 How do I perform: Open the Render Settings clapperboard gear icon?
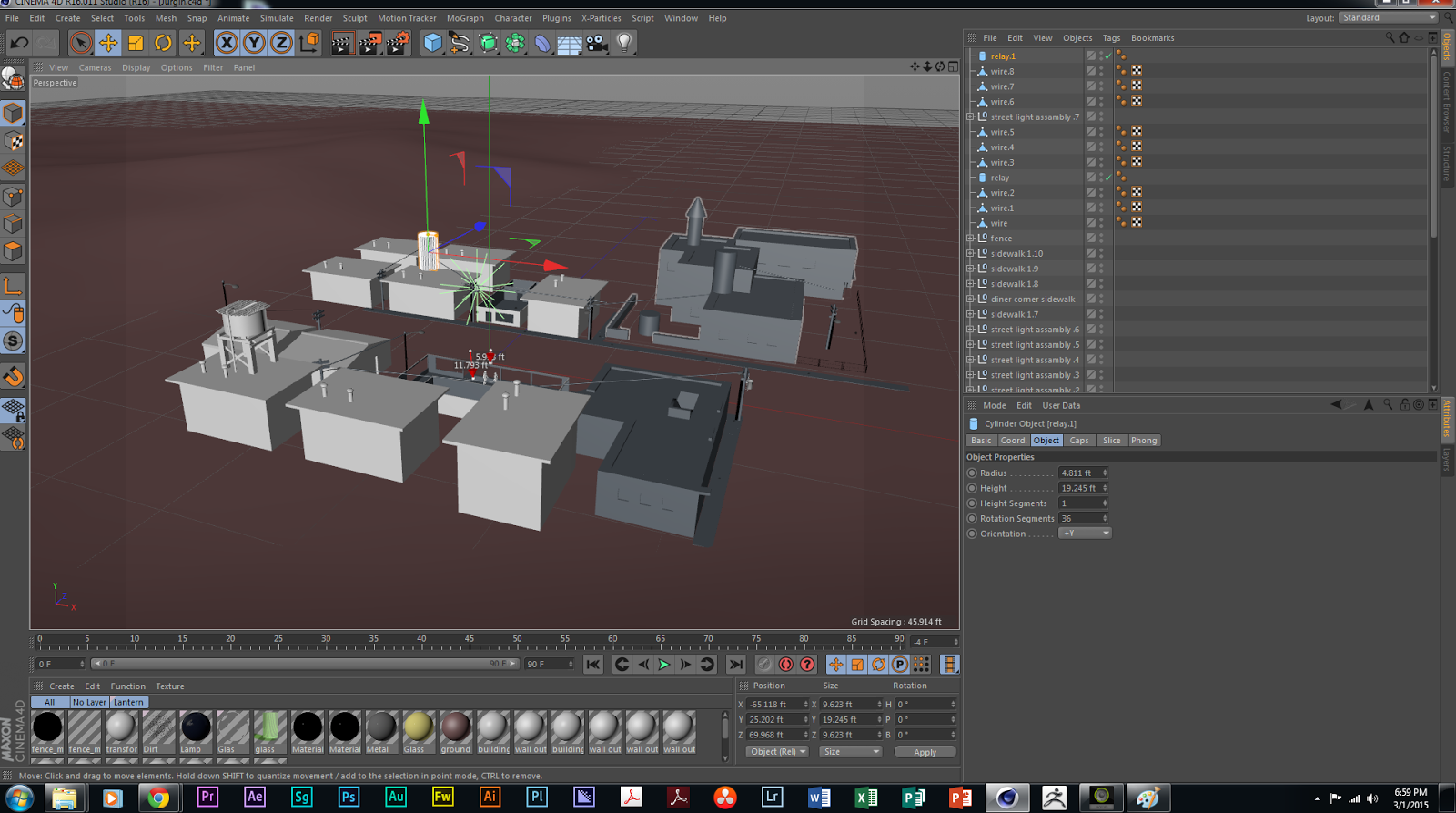click(398, 43)
